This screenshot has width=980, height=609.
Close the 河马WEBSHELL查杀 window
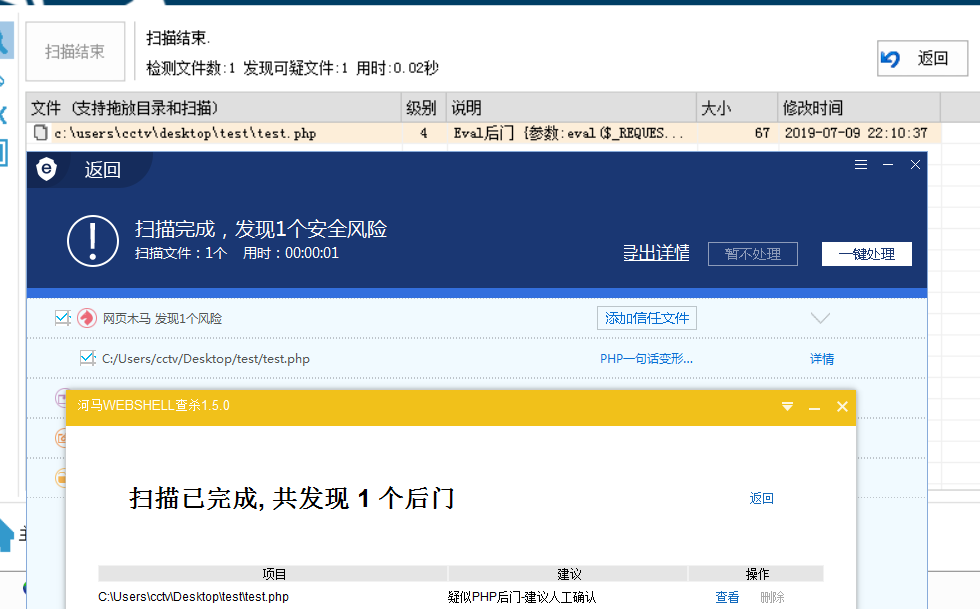click(842, 407)
